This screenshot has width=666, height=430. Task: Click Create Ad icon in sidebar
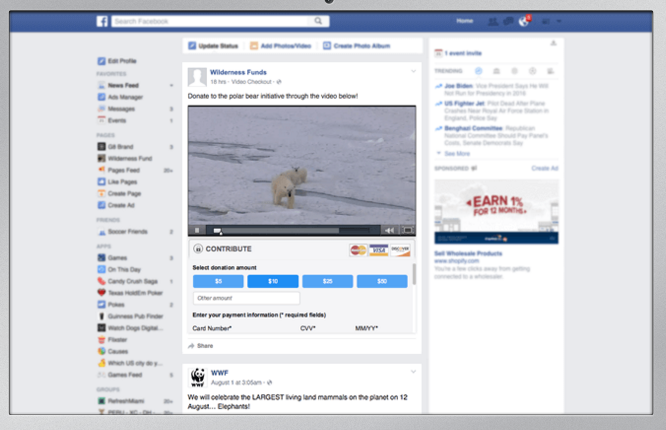[x=102, y=205]
